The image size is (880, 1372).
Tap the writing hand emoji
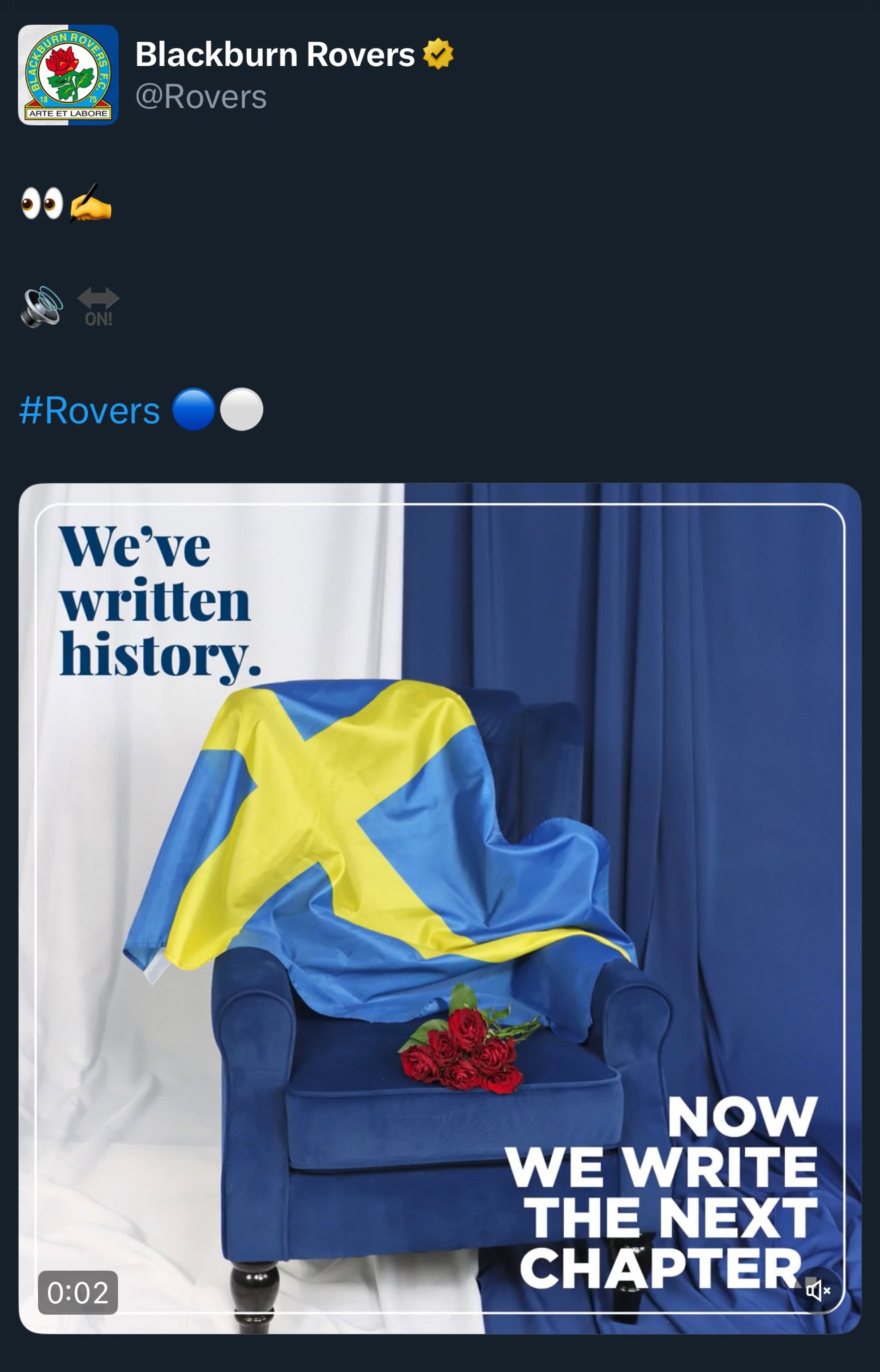pos(91,203)
